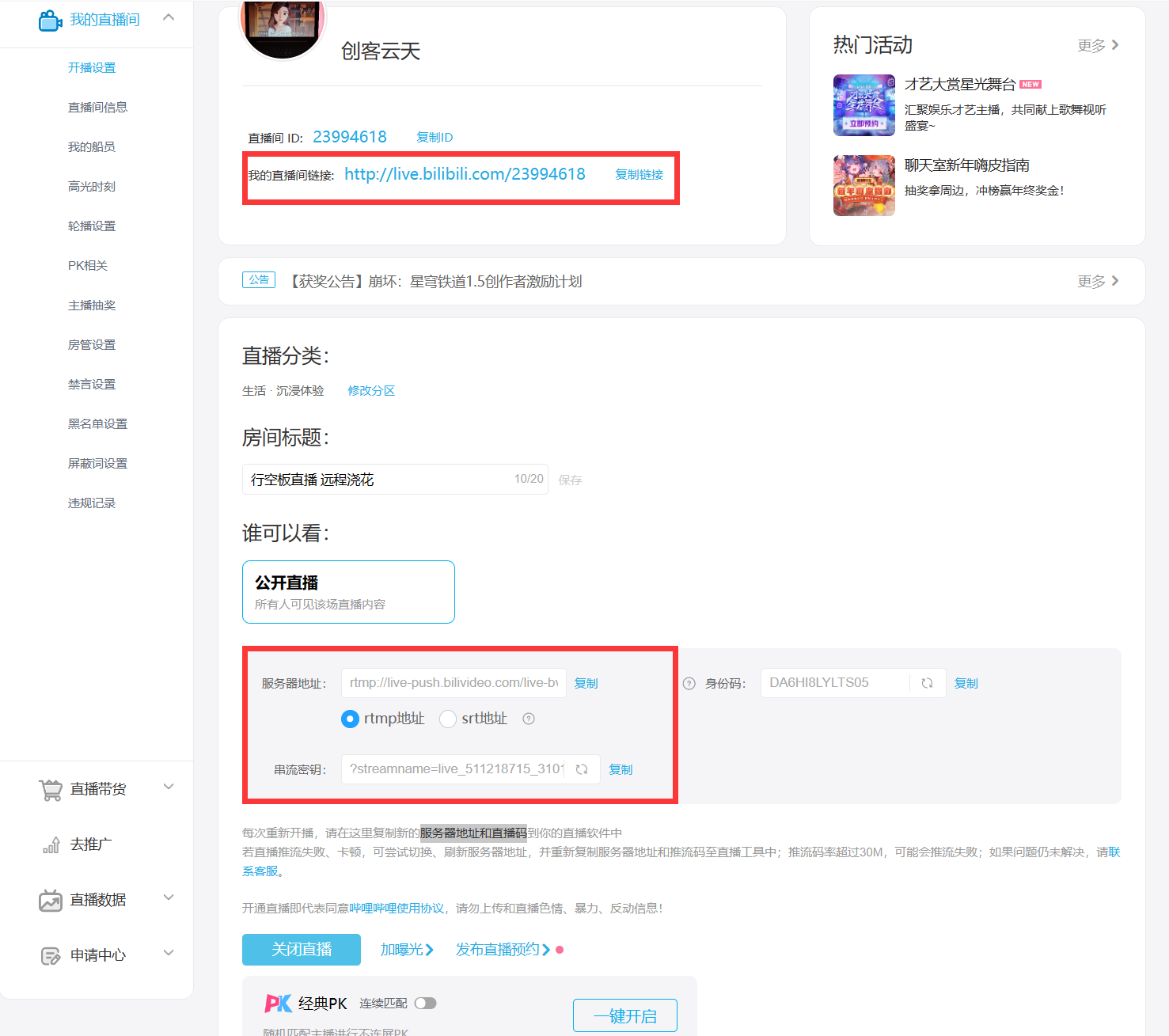1169x1036 pixels.
Task: Open 才艺大赏星光舞台 activity thumbnail
Action: (864, 105)
